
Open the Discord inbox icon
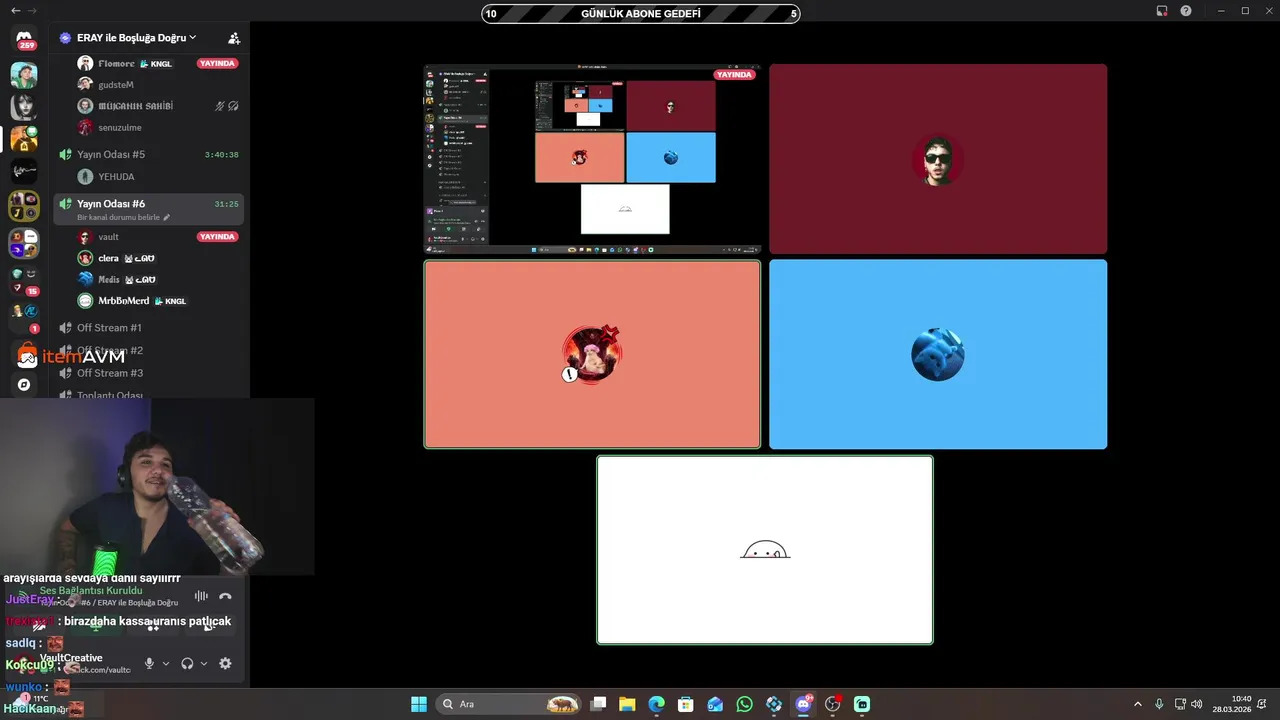1162,10
